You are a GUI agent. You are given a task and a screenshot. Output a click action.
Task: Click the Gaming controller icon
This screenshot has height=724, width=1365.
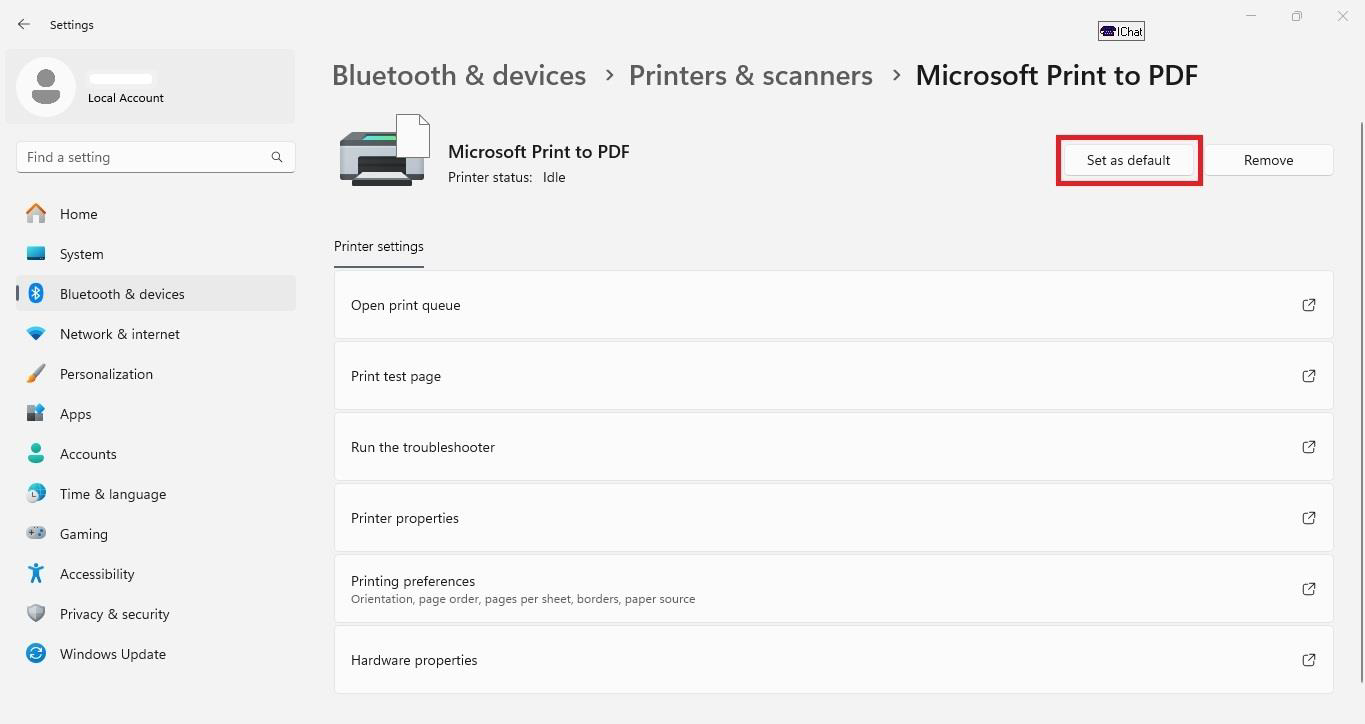[36, 534]
